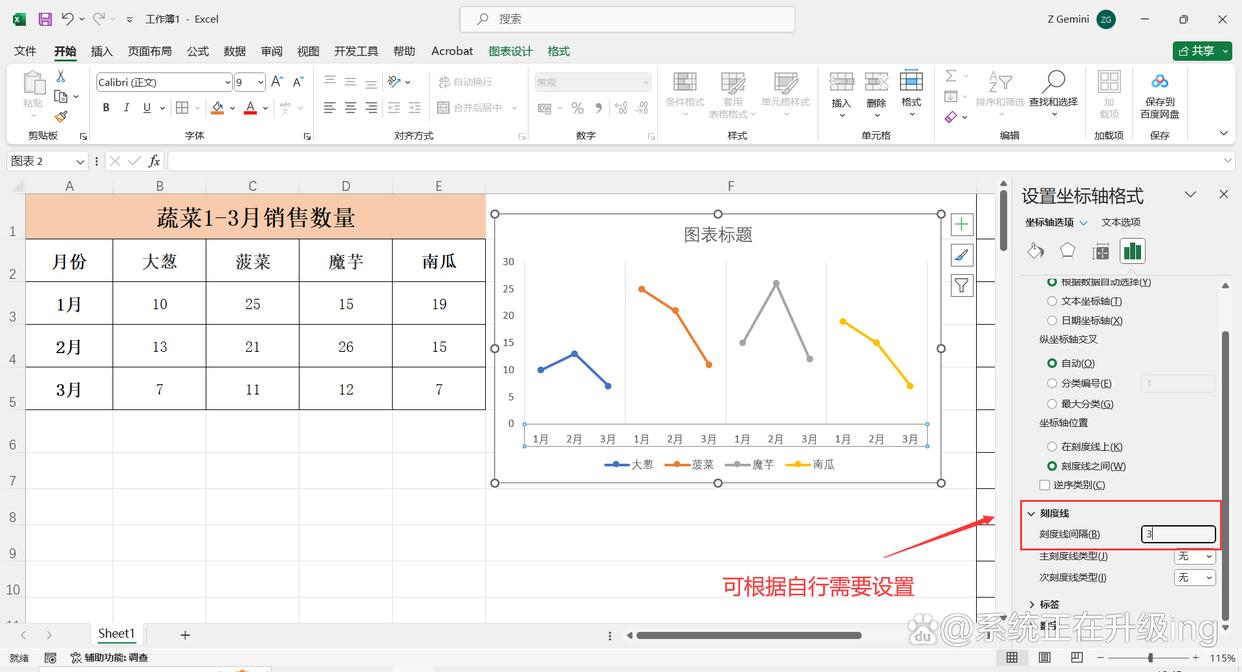Select 最大分类(G) radio option
Viewport: 1242px width, 672px height.
[1052, 404]
